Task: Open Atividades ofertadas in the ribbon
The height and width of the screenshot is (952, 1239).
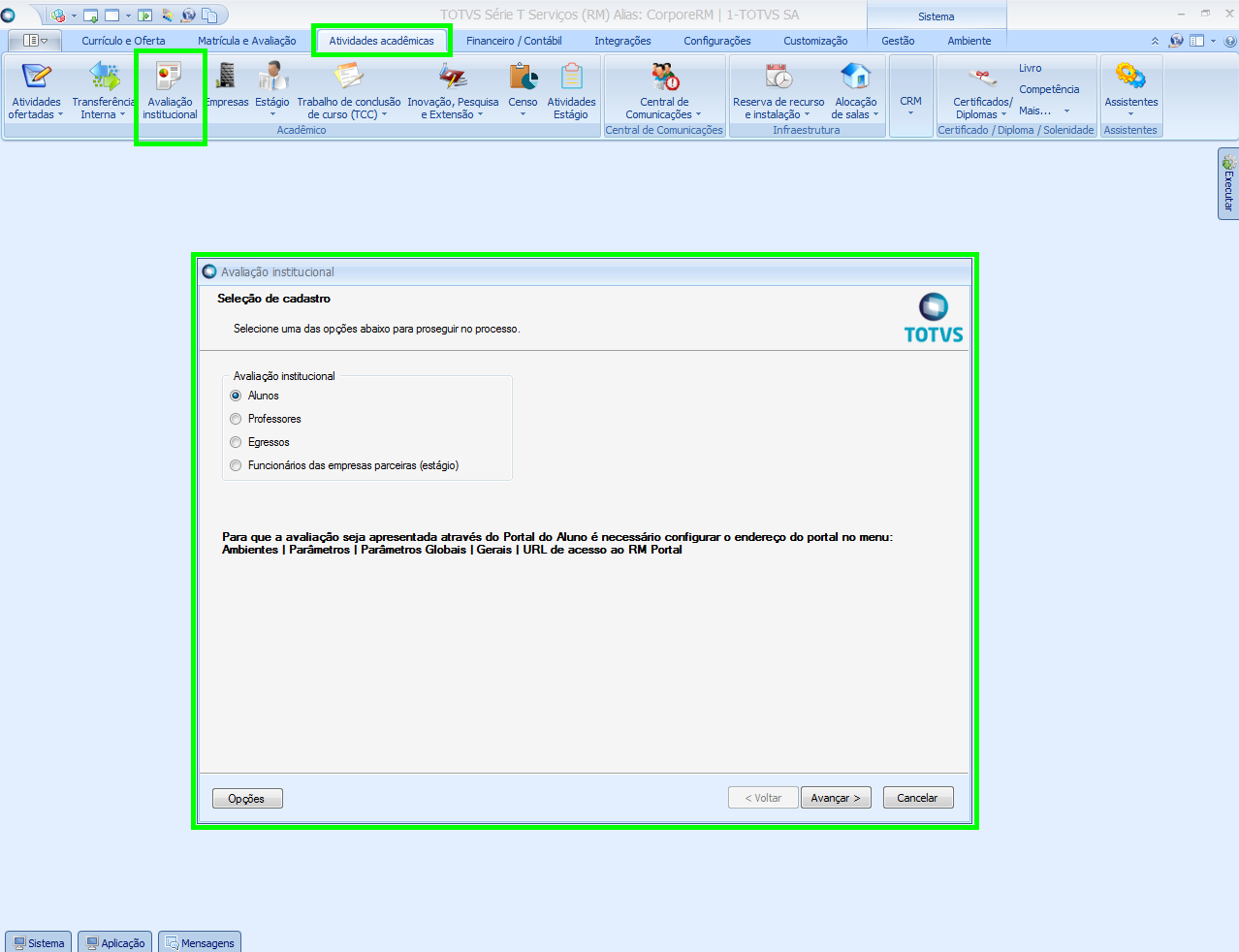Action: pyautogui.click(x=36, y=91)
